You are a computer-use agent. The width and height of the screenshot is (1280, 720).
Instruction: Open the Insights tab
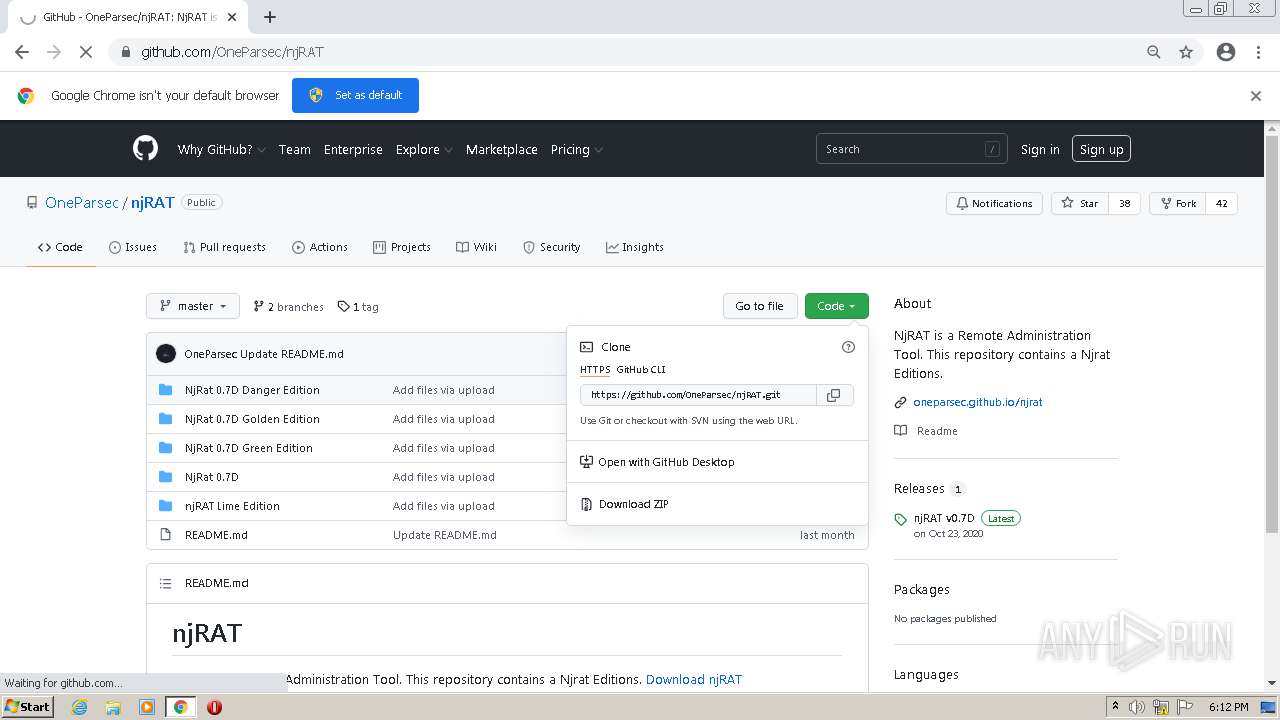[635, 247]
